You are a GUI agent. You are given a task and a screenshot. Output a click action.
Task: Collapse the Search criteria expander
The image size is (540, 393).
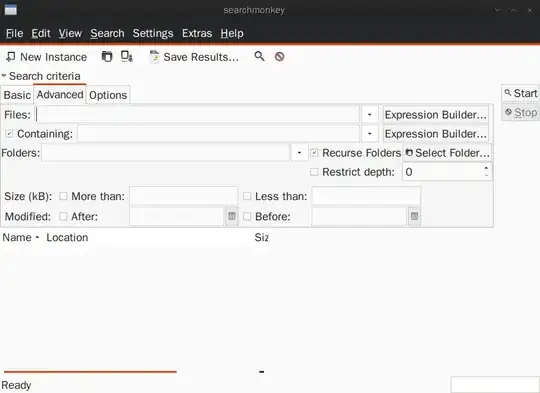4,75
